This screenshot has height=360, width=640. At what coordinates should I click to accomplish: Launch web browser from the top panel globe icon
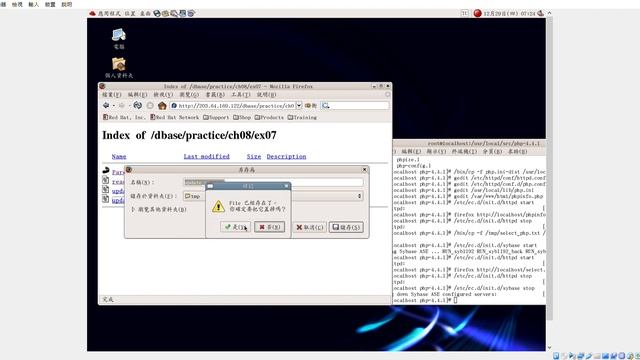(157, 13)
